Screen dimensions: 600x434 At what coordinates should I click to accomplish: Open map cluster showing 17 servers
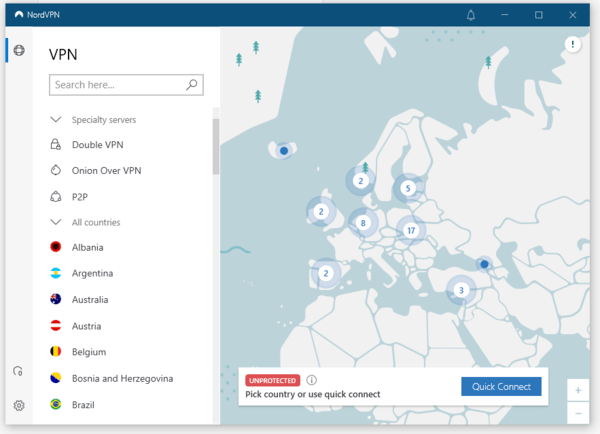coord(411,230)
